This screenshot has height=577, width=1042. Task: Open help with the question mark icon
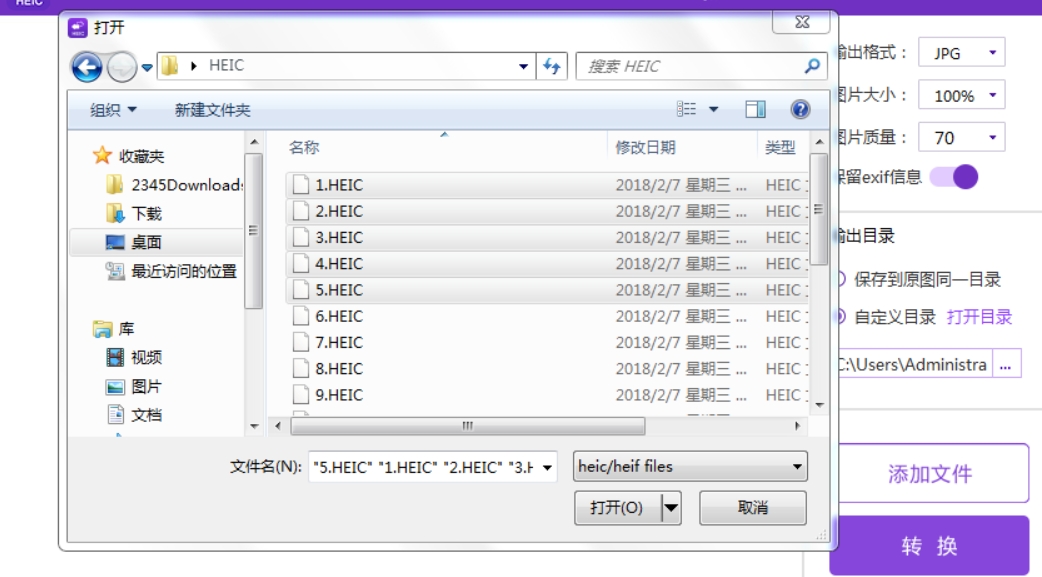tap(800, 109)
